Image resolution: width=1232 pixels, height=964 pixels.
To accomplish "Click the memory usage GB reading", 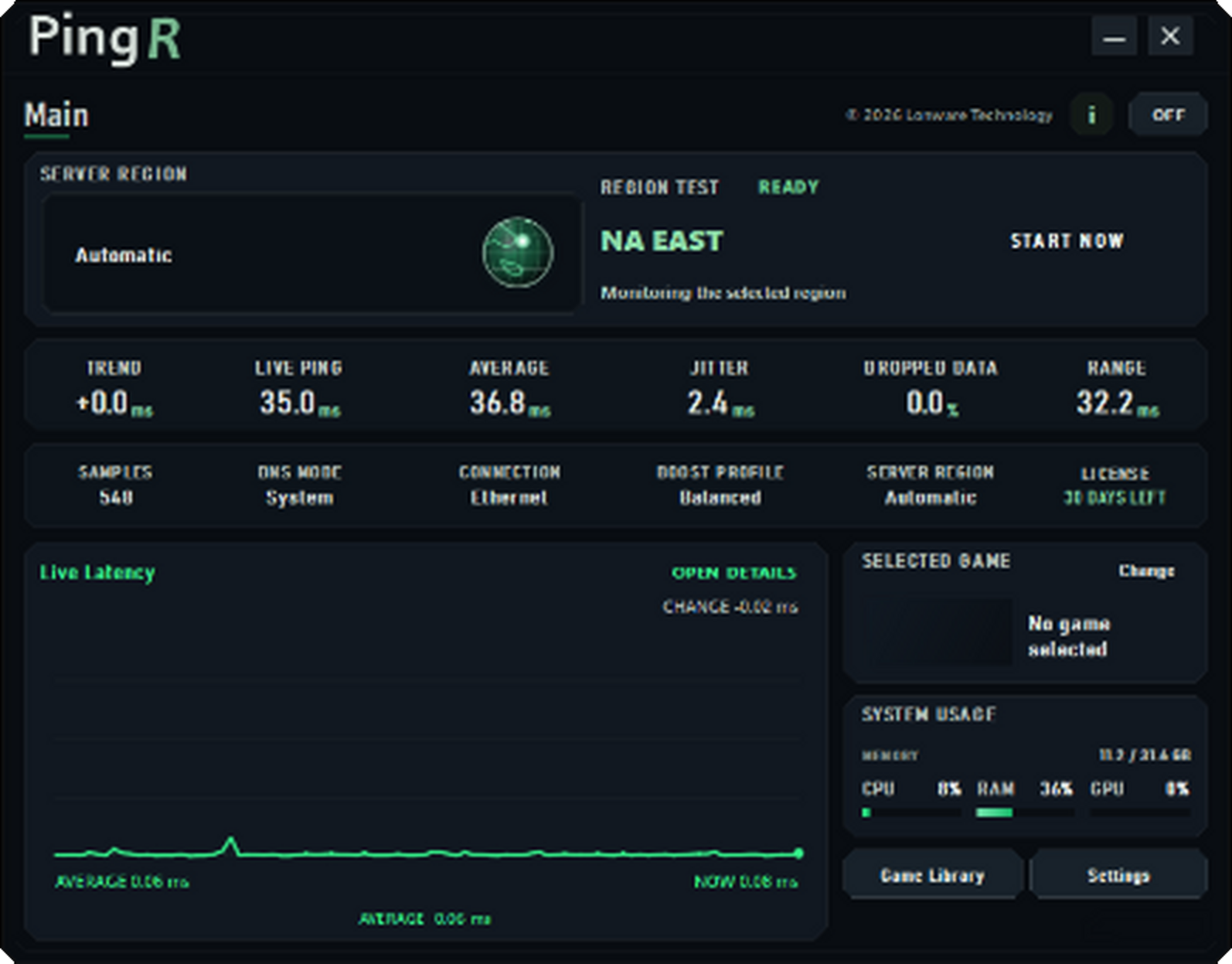I will [1144, 755].
